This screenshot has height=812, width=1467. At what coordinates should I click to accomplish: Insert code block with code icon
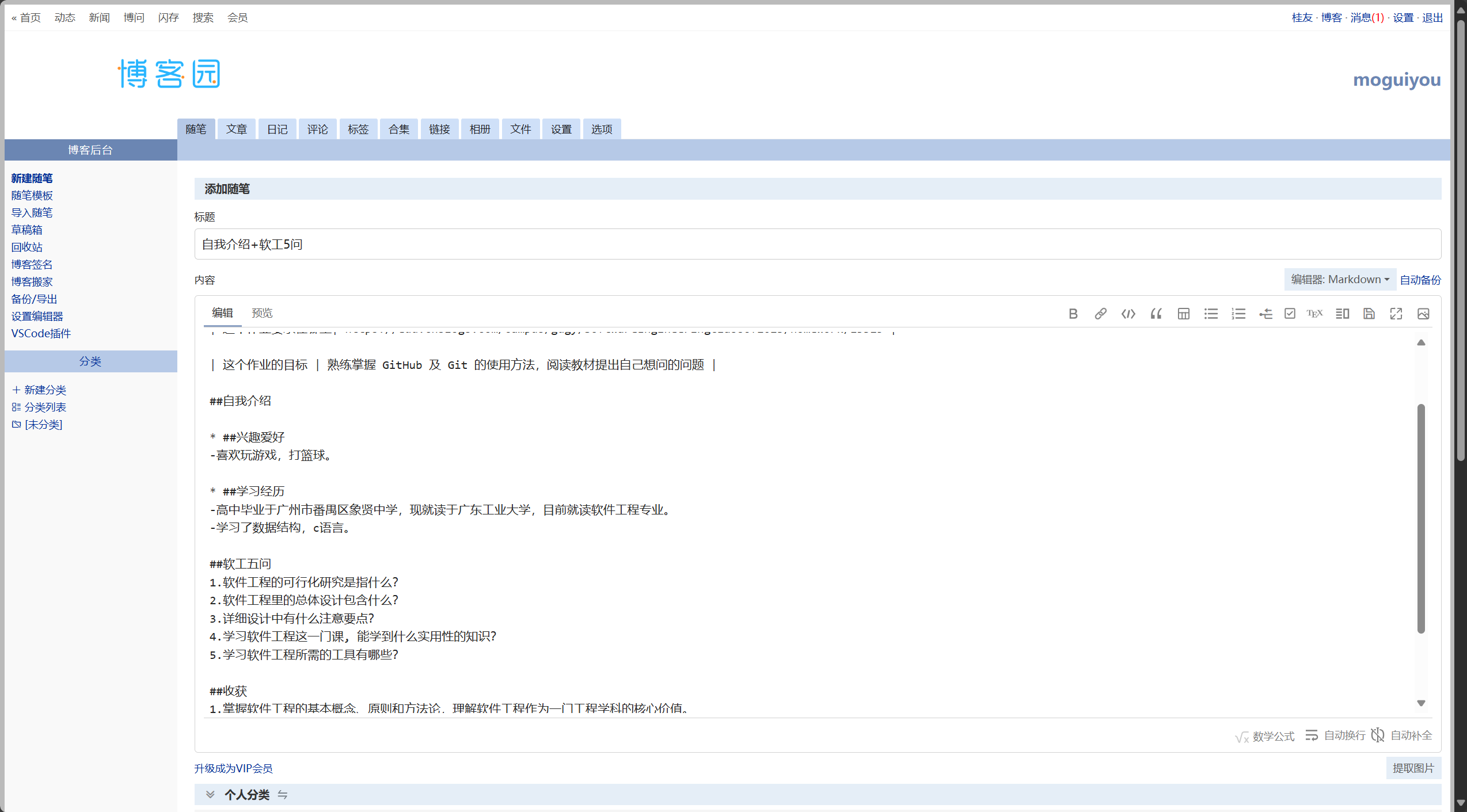(1128, 314)
